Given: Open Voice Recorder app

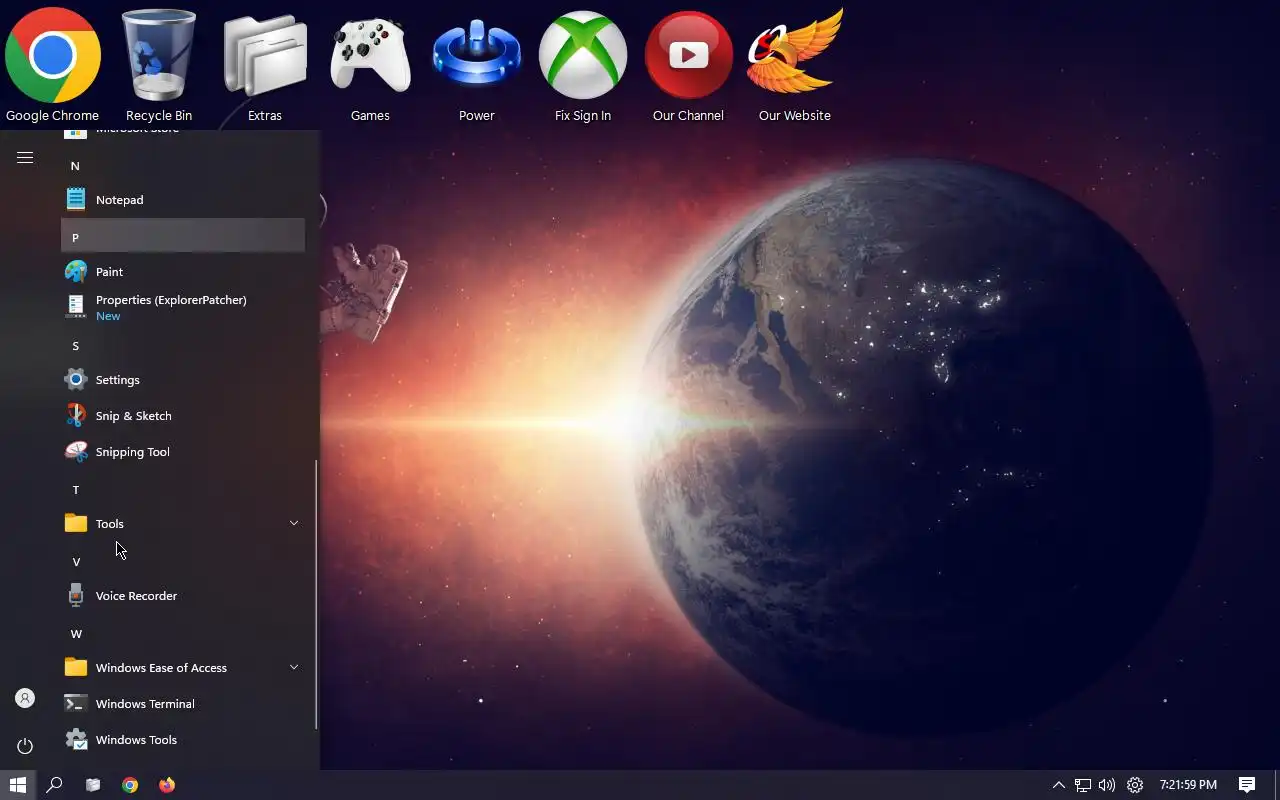Looking at the screenshot, I should coord(183,596).
